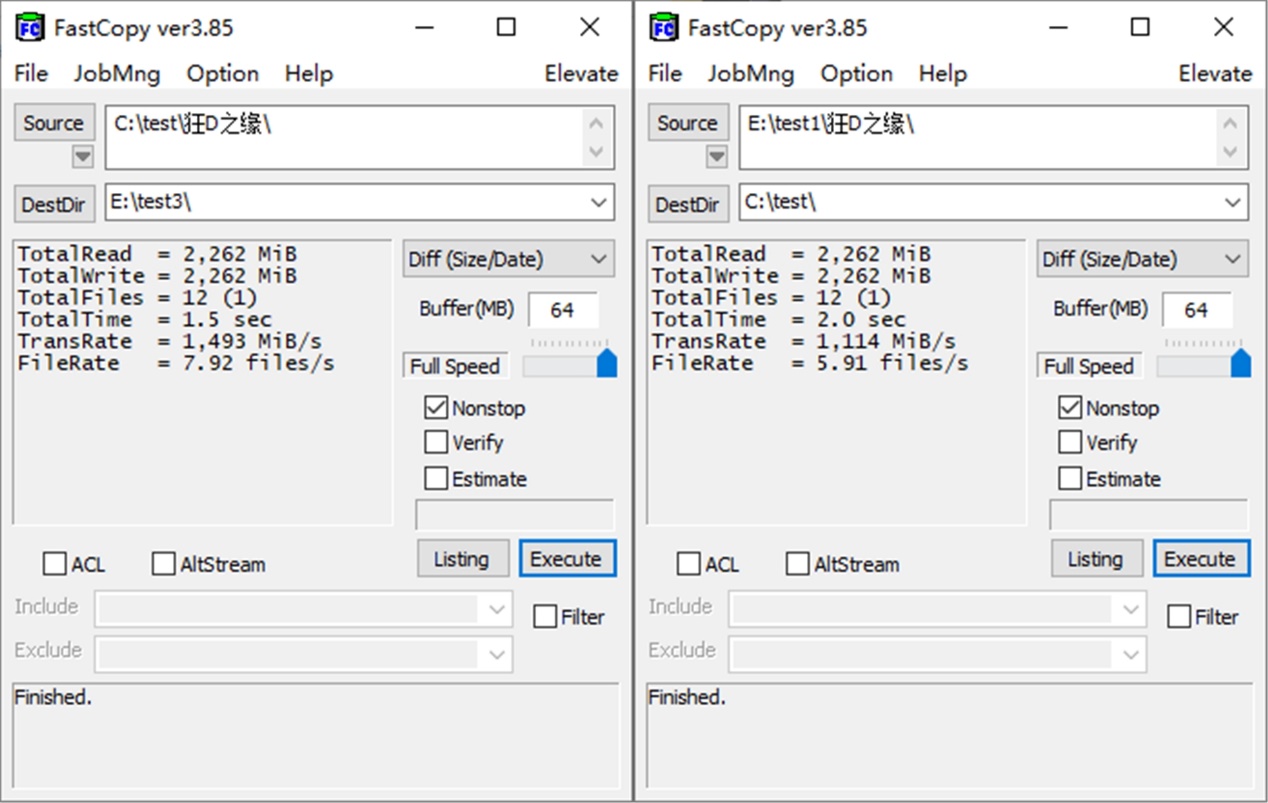Click the Full Speed slider handle in left window
The image size is (1268, 803).
[607, 362]
